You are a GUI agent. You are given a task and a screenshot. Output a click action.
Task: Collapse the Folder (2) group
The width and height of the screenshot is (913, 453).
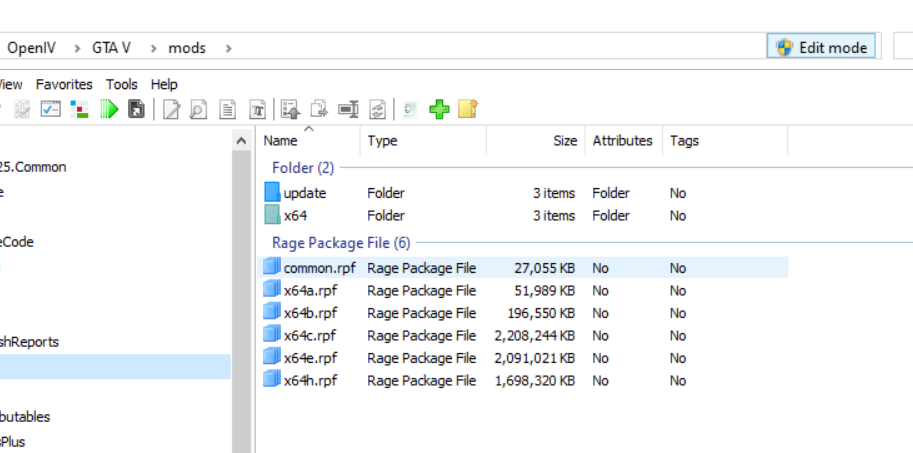[303, 168]
